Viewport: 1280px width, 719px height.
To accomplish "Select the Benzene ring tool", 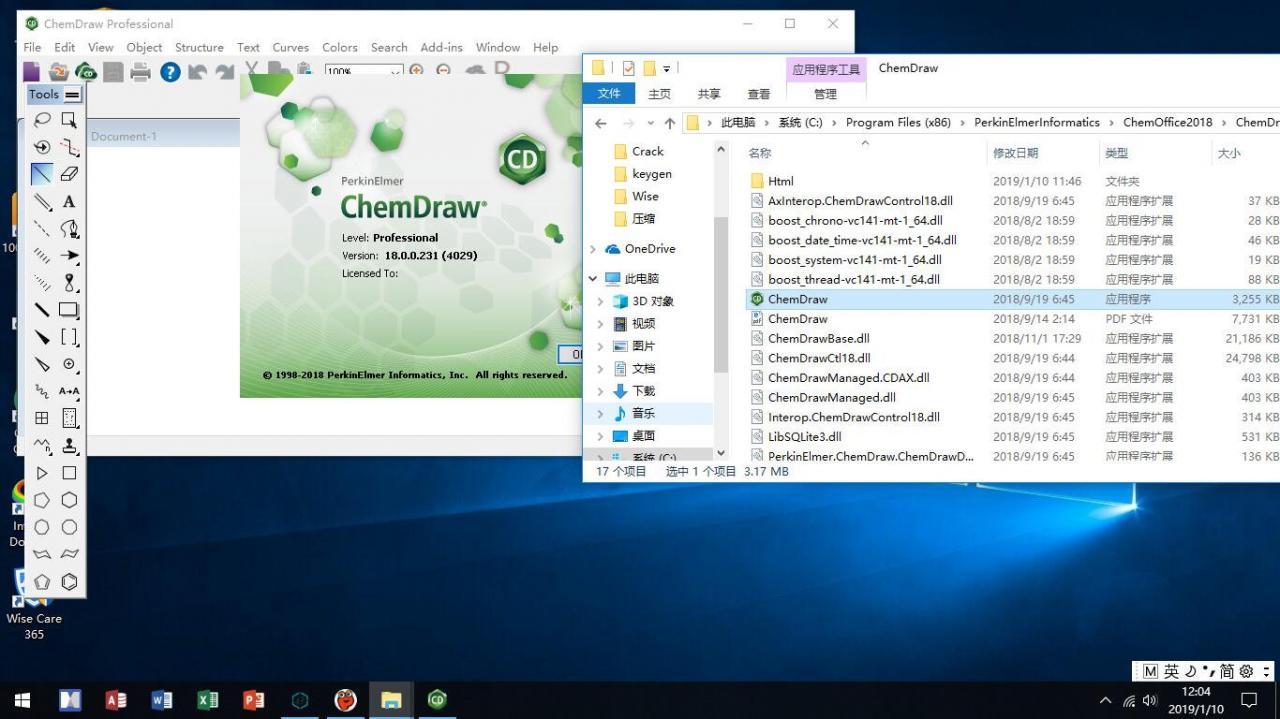I will pyautogui.click(x=69, y=581).
